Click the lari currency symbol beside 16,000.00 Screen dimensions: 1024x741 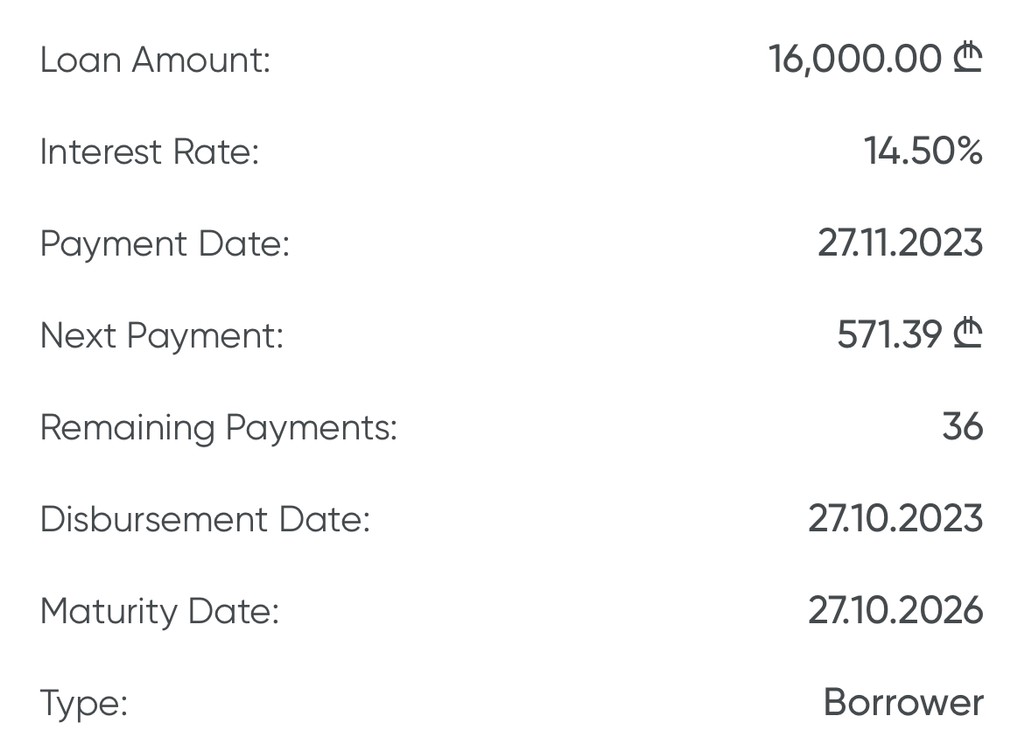coord(967,58)
